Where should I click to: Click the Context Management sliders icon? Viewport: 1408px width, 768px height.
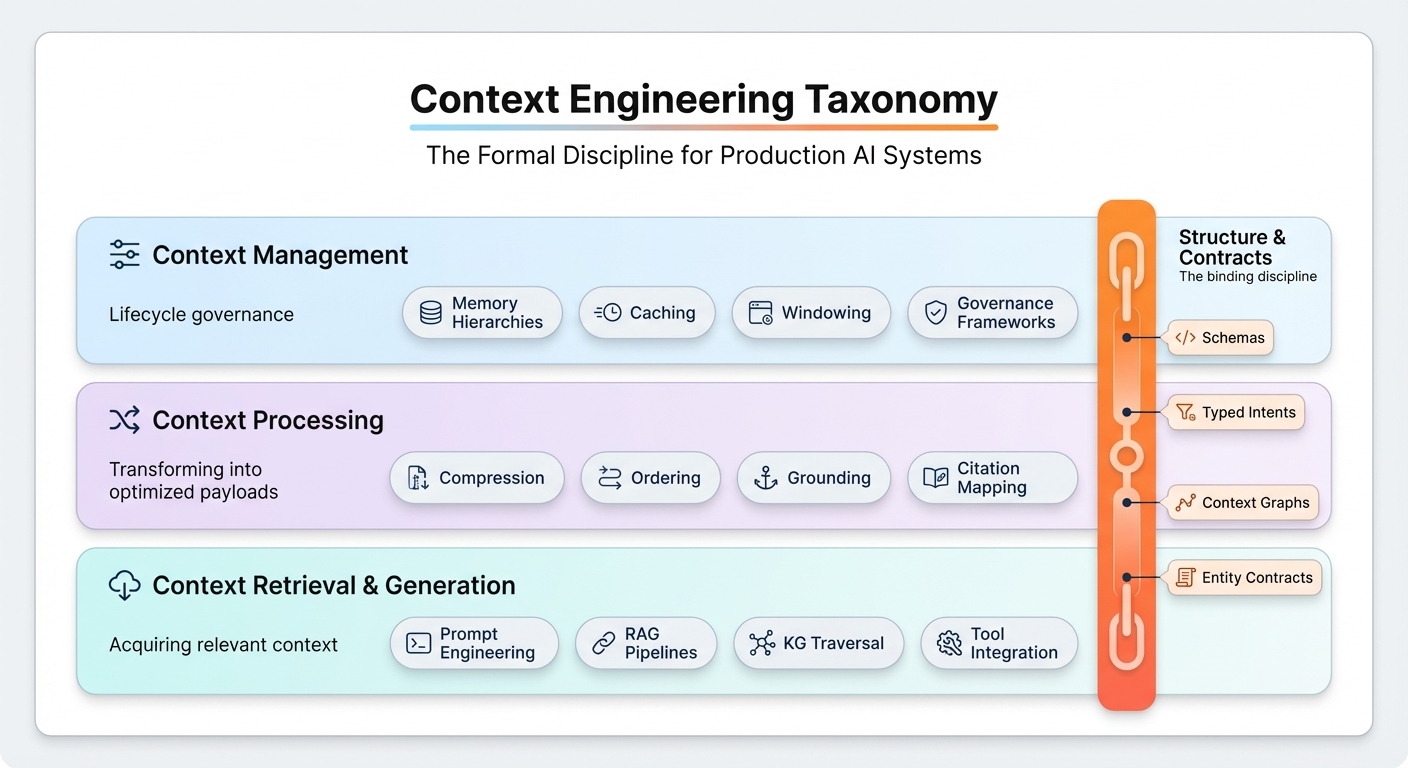pyautogui.click(x=124, y=255)
